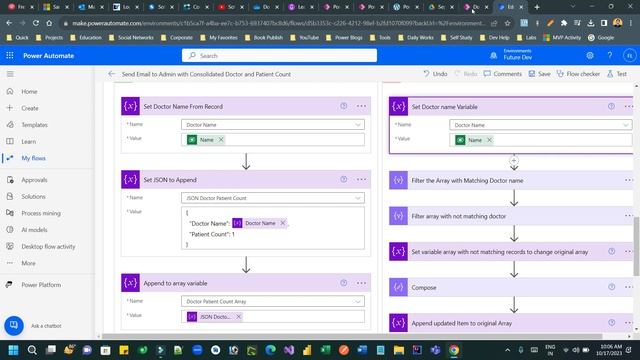Viewport: 640px width, 360px height.
Task: Expand Append updated Item to original Array action
Action: click(x=511, y=323)
